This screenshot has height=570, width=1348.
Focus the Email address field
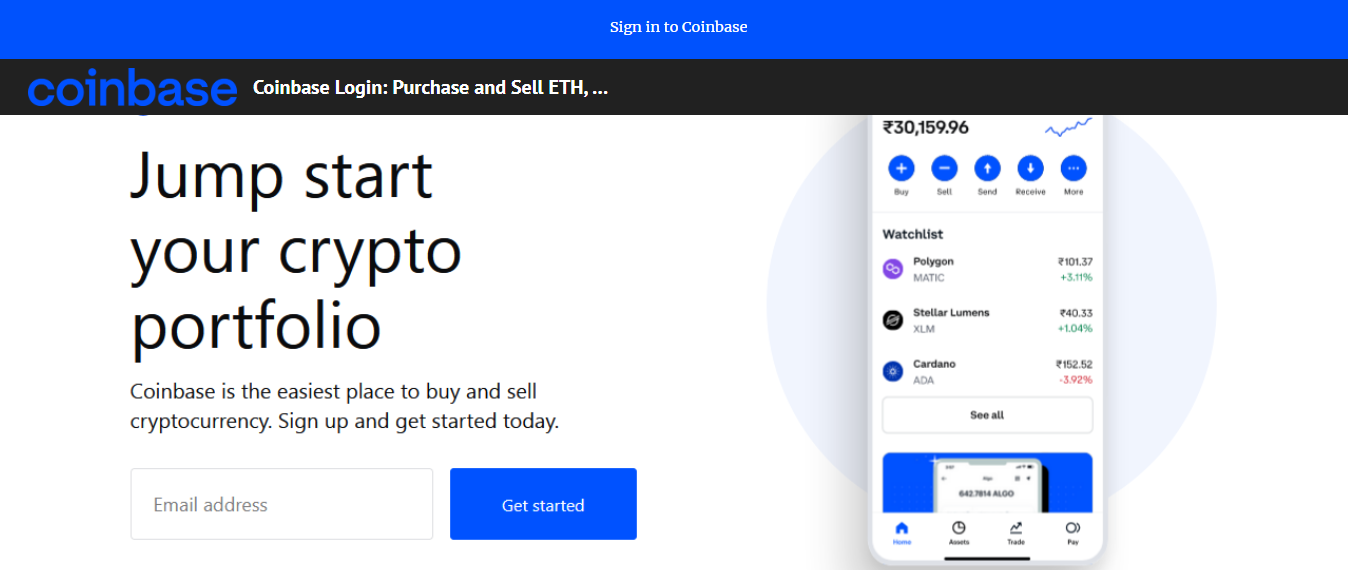281,504
